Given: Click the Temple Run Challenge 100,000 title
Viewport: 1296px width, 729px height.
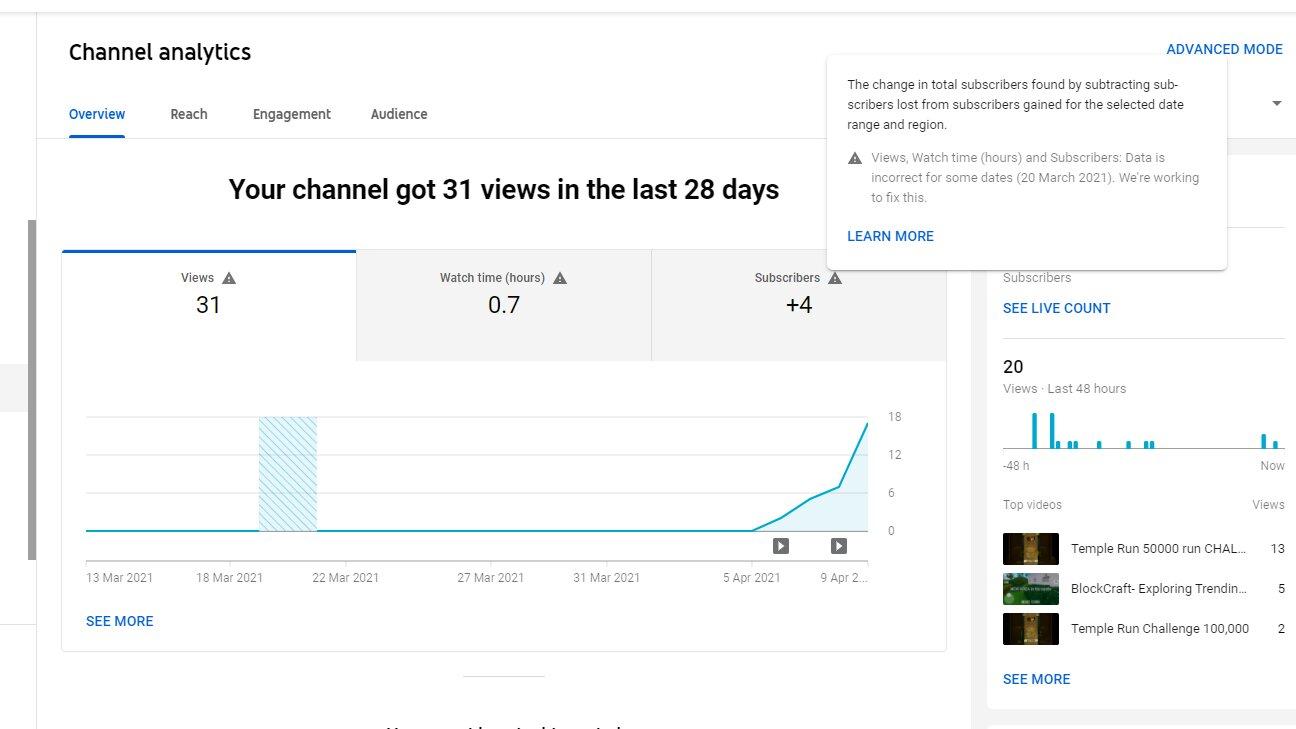Looking at the screenshot, I should point(1160,629).
